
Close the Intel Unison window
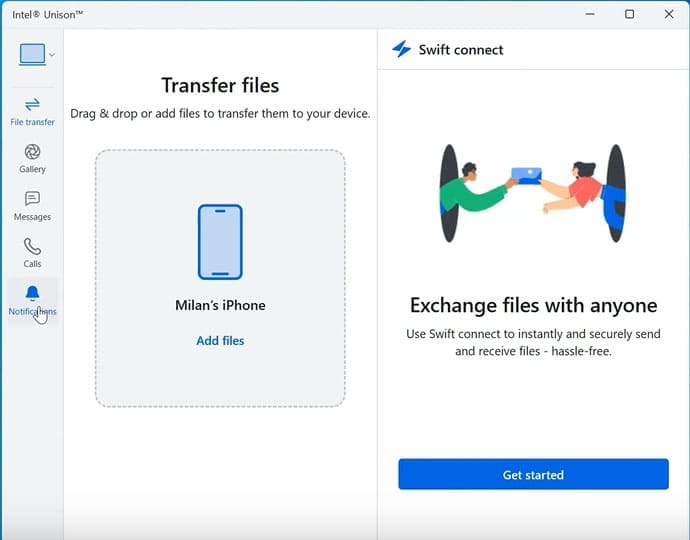tap(668, 14)
